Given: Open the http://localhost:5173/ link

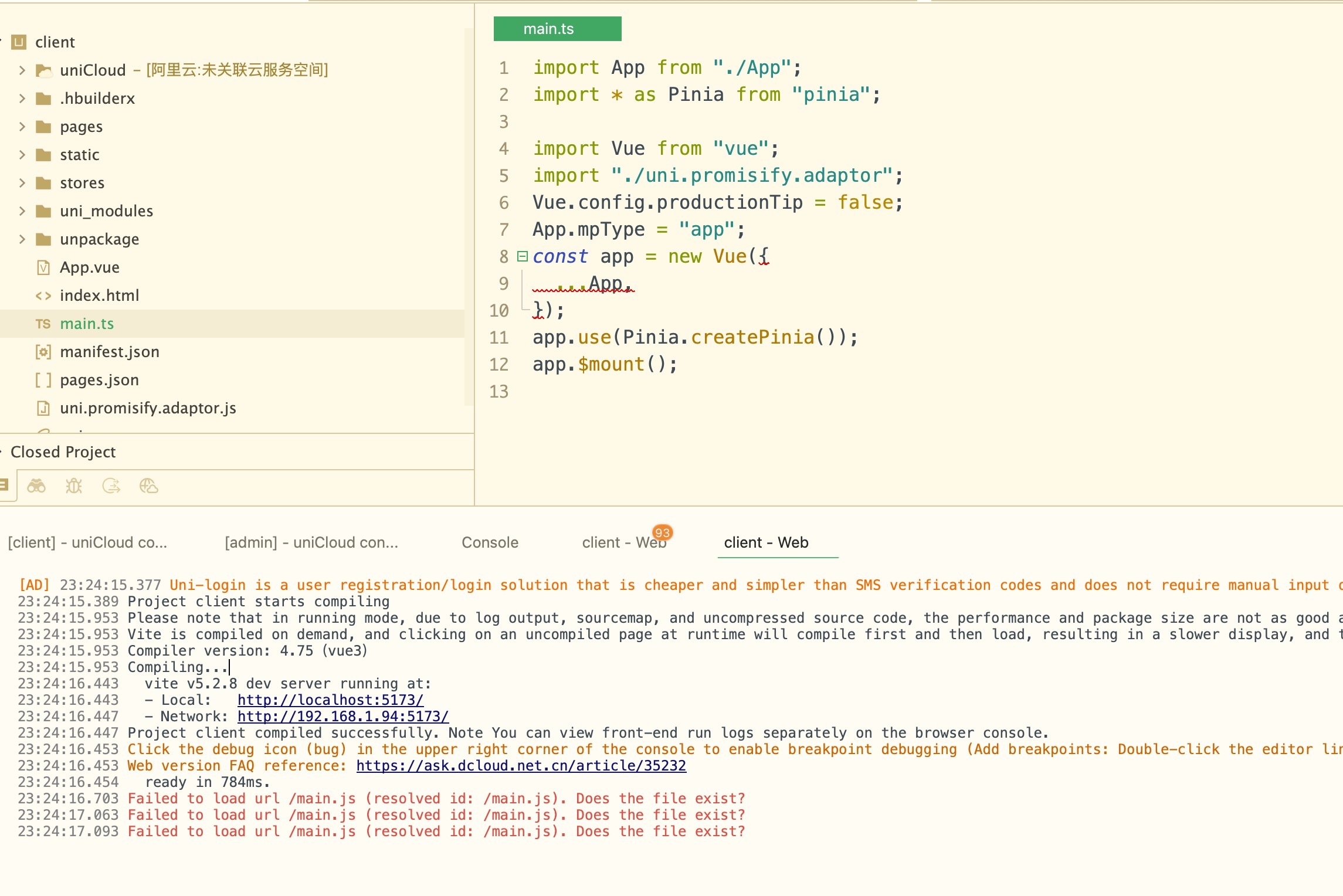Looking at the screenshot, I should point(330,700).
